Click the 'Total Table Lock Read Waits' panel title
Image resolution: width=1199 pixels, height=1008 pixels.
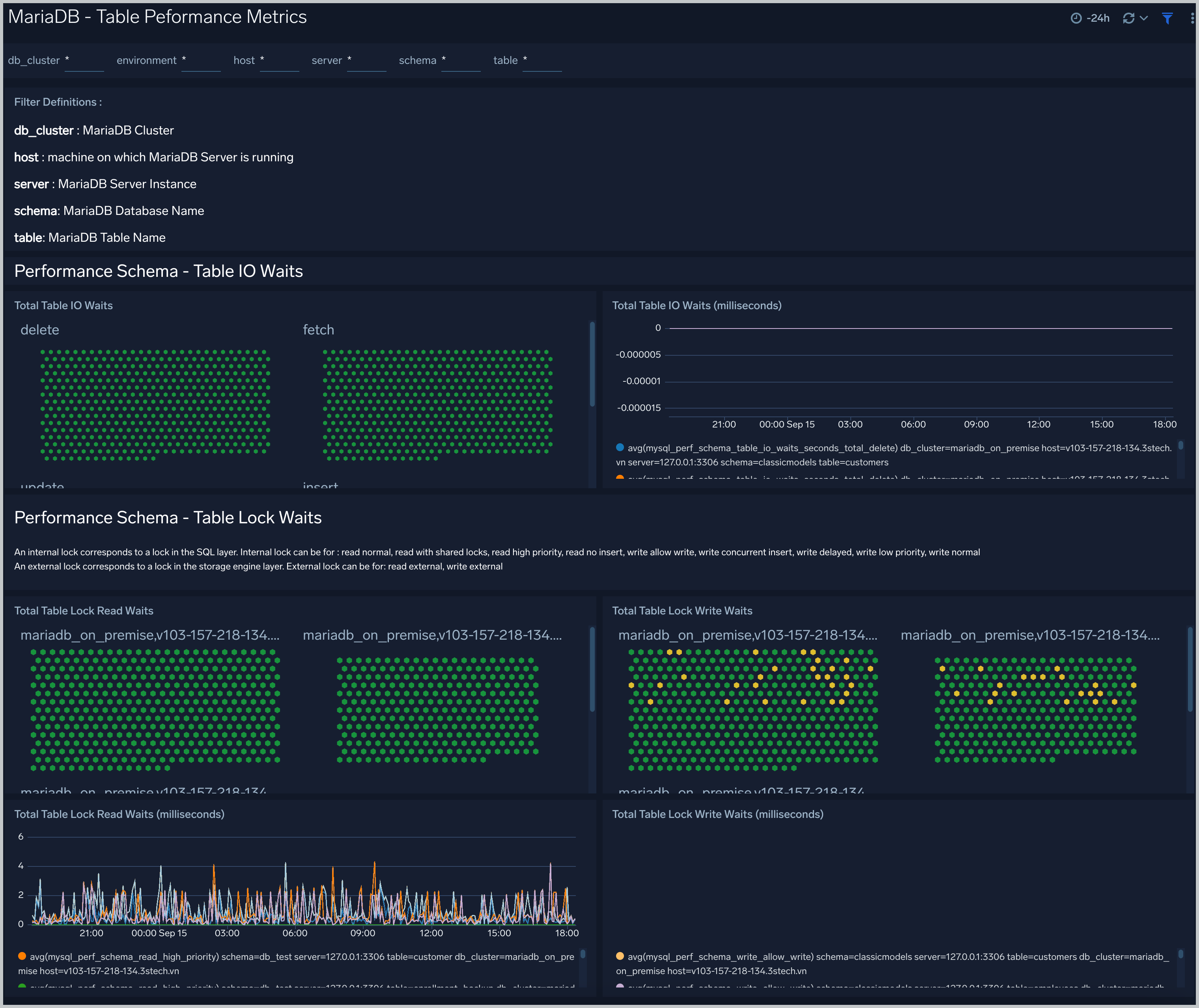point(84,611)
